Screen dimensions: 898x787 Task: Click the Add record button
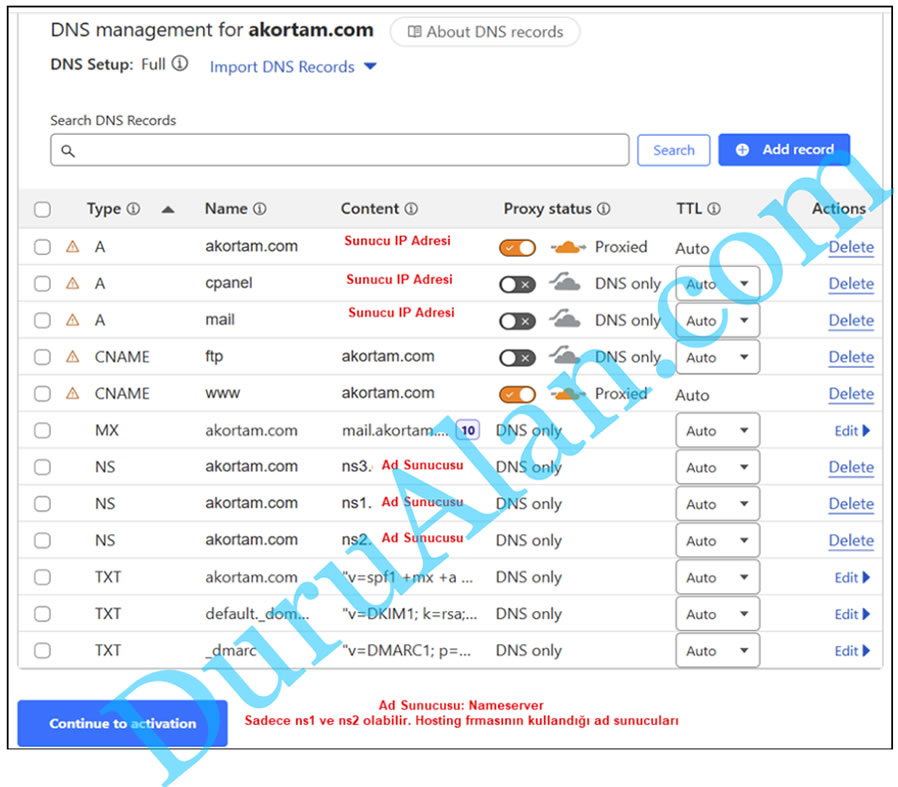784,149
